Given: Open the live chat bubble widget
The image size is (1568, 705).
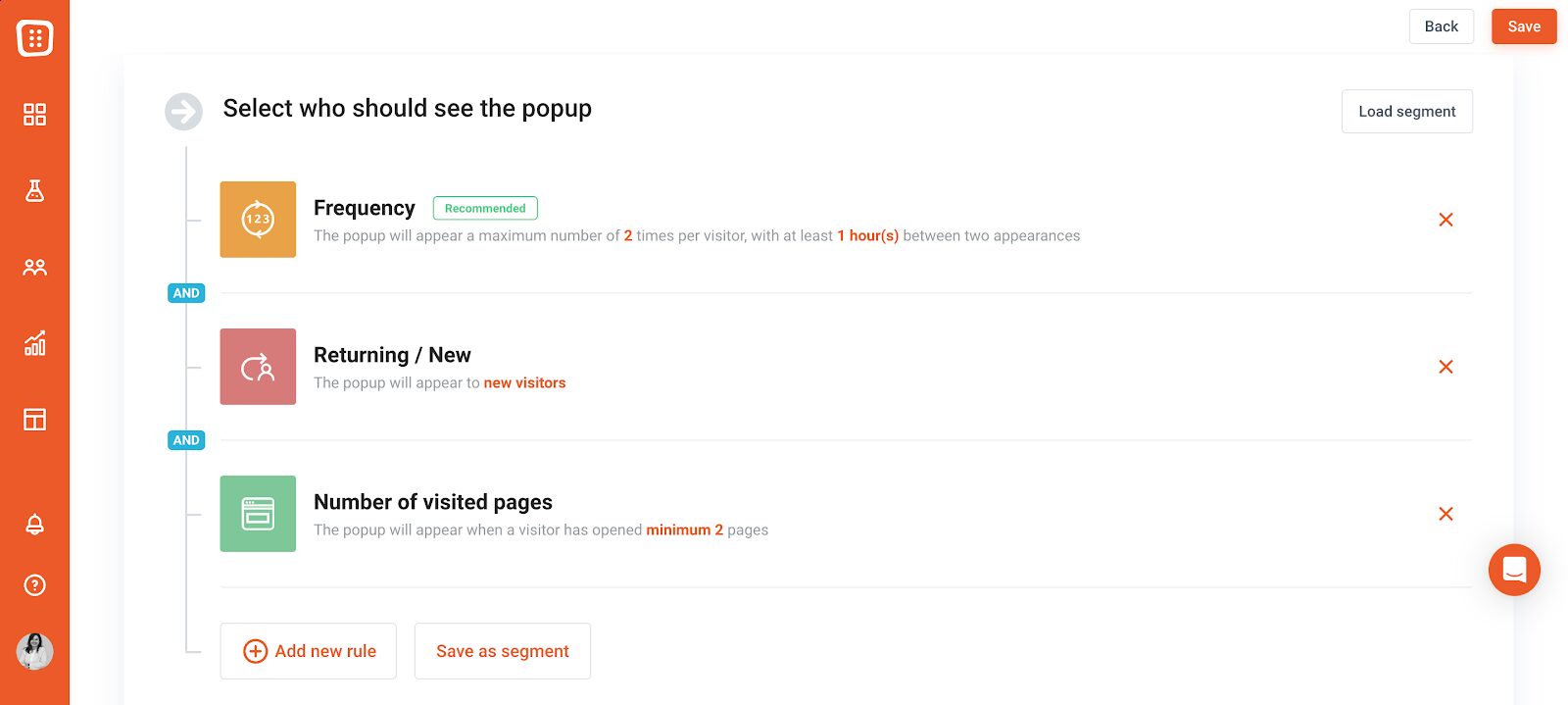Looking at the screenshot, I should (x=1514, y=570).
